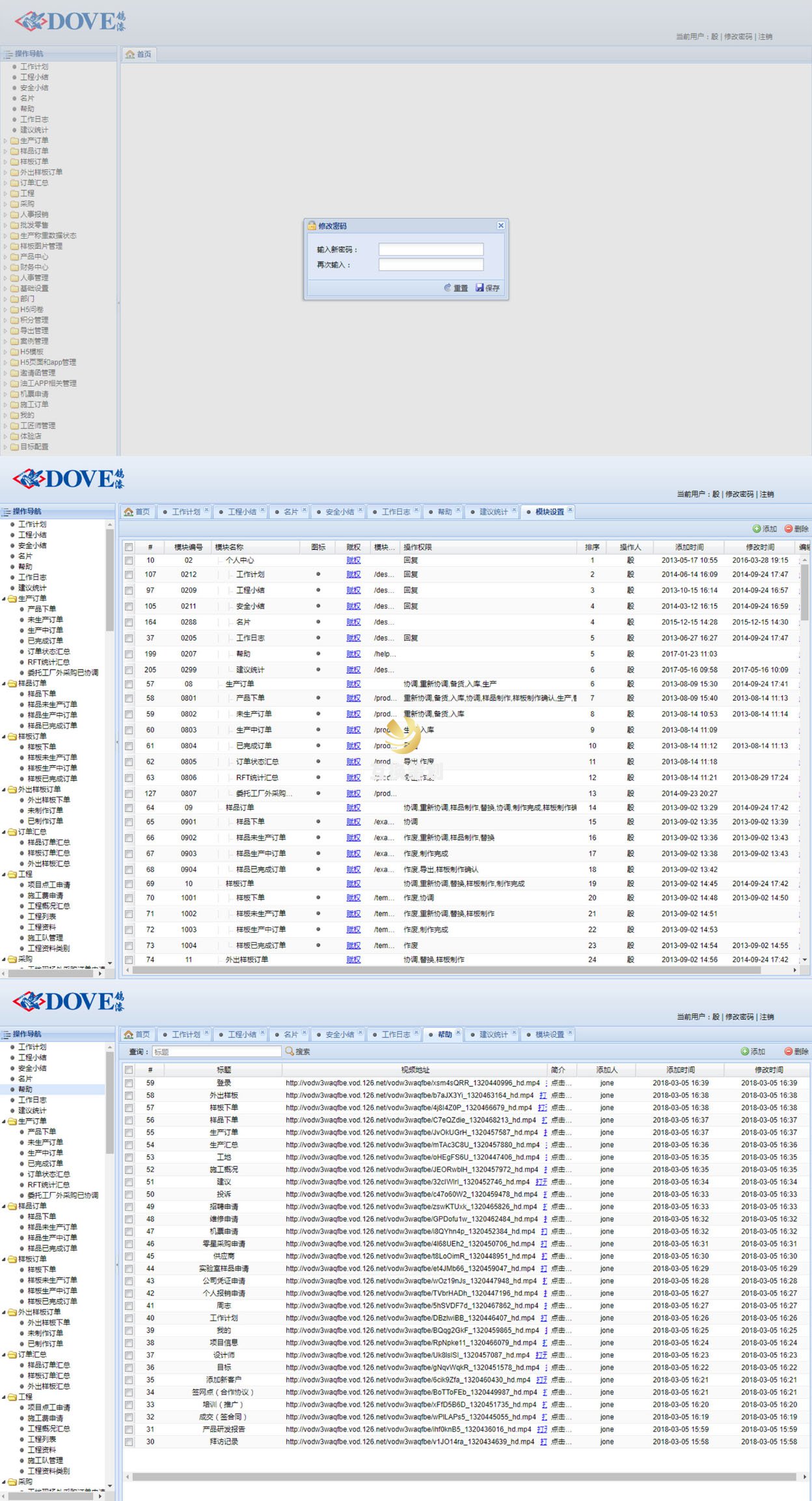
Task: Expand the 基础设置 tree node arrow
Action: click(x=6, y=289)
